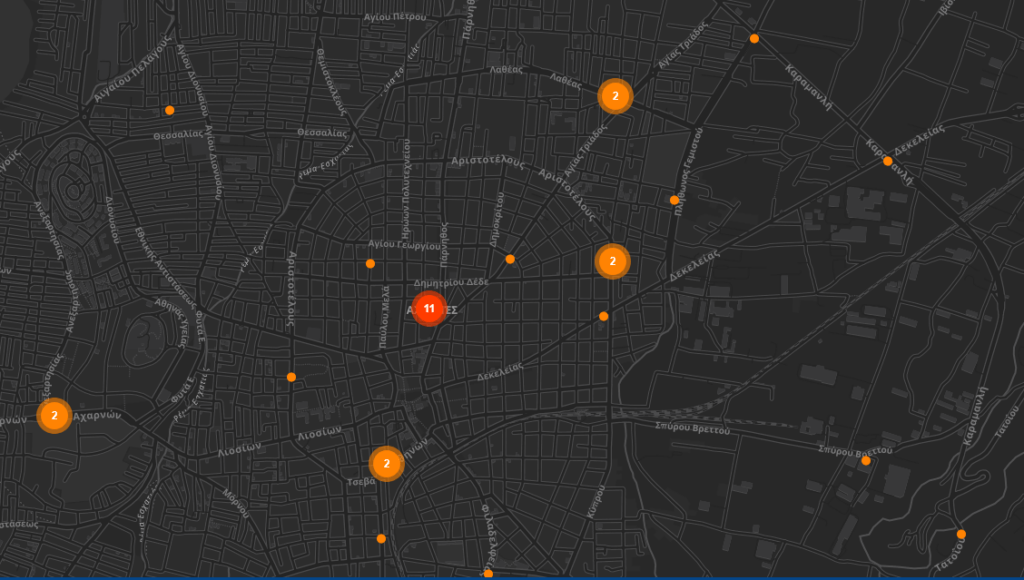The image size is (1024, 580).
Task: Click the Μόρνου street label
Action: coord(236,504)
